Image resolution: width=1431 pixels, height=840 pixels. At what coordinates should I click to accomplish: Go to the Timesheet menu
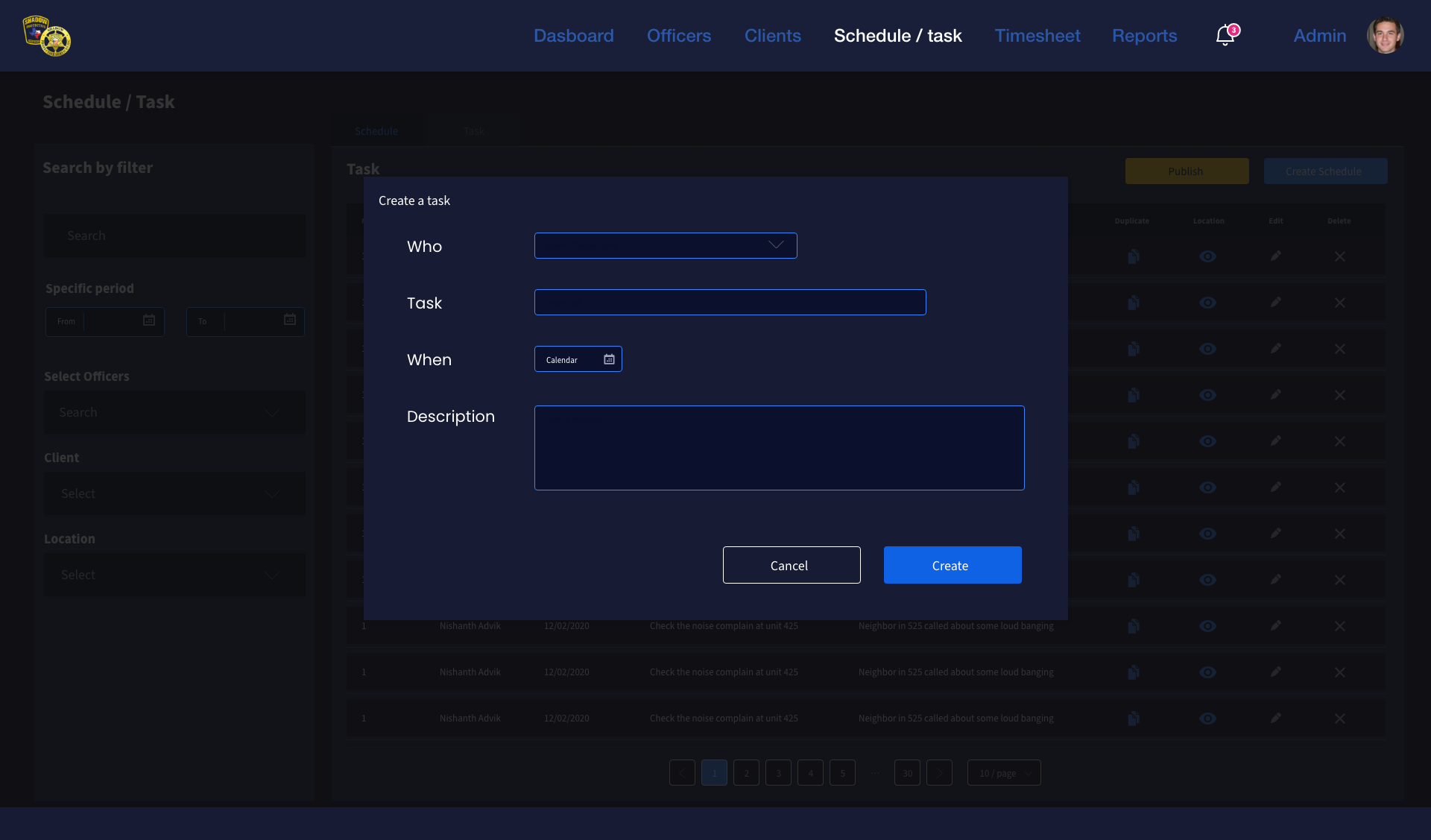pyautogui.click(x=1037, y=35)
